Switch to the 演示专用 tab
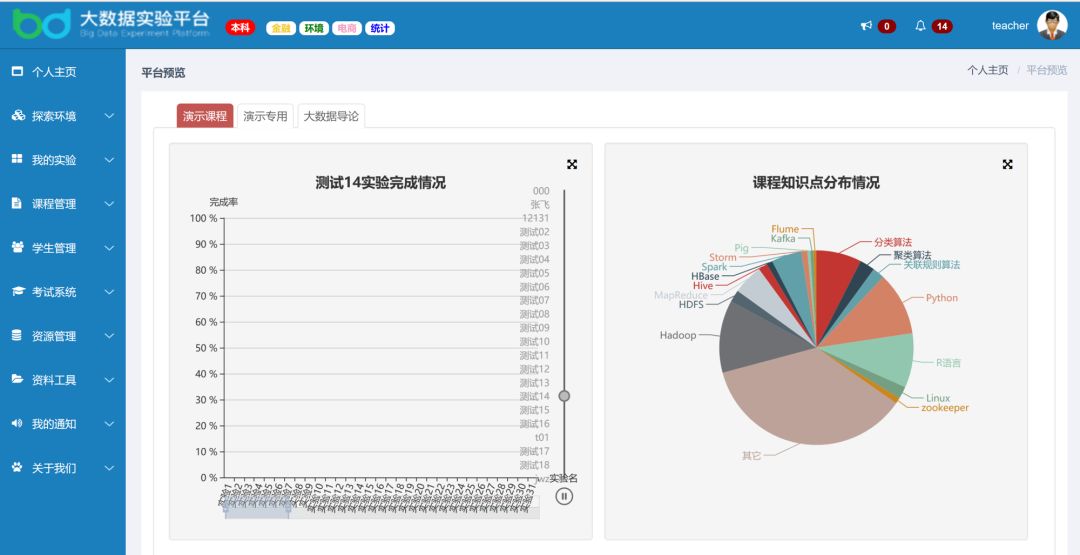The width and height of the screenshot is (1080, 555). coord(265,116)
